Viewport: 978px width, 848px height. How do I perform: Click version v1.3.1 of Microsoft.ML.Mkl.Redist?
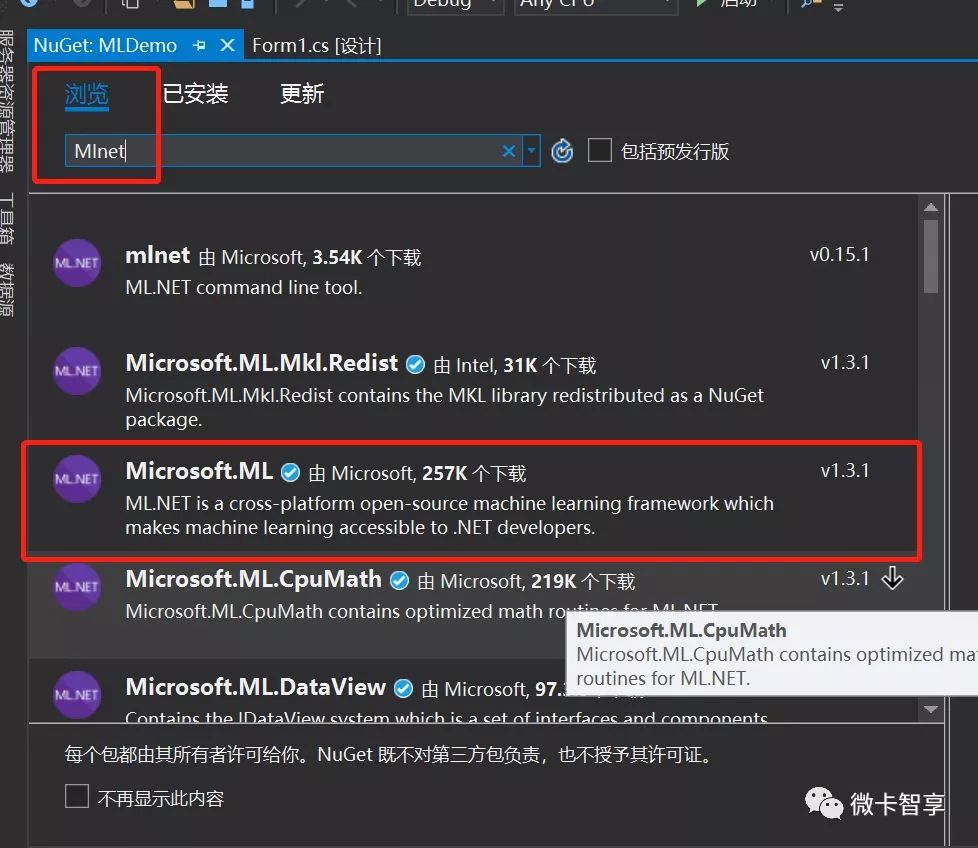(x=845, y=362)
